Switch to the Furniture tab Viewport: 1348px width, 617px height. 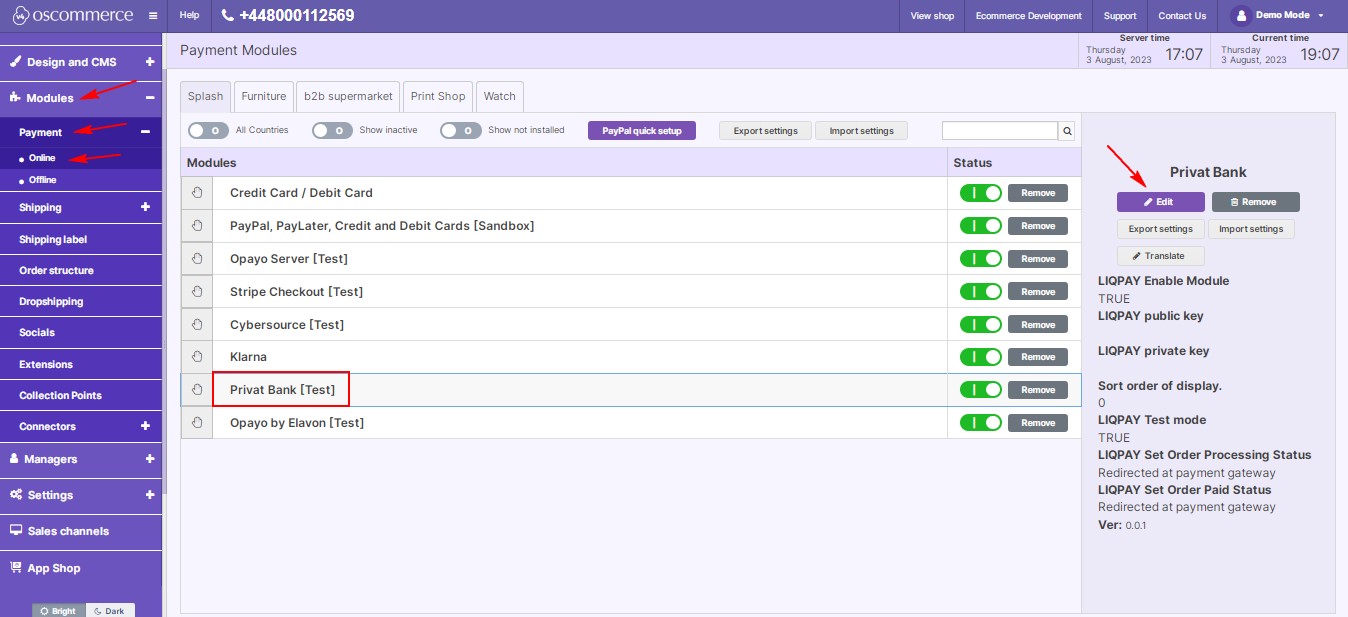[264, 97]
